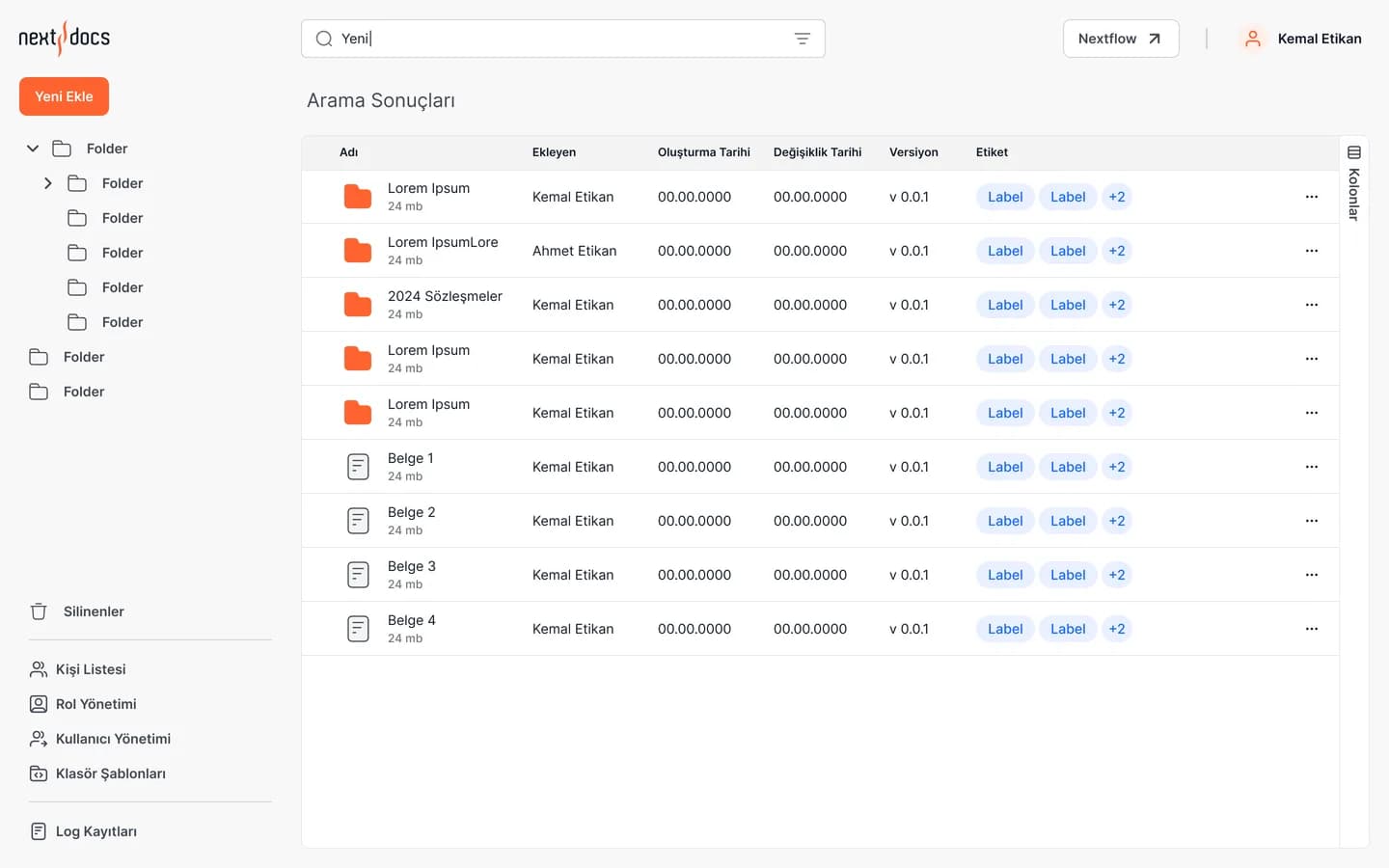Click the Kemal Etikan profile name

(x=1320, y=39)
